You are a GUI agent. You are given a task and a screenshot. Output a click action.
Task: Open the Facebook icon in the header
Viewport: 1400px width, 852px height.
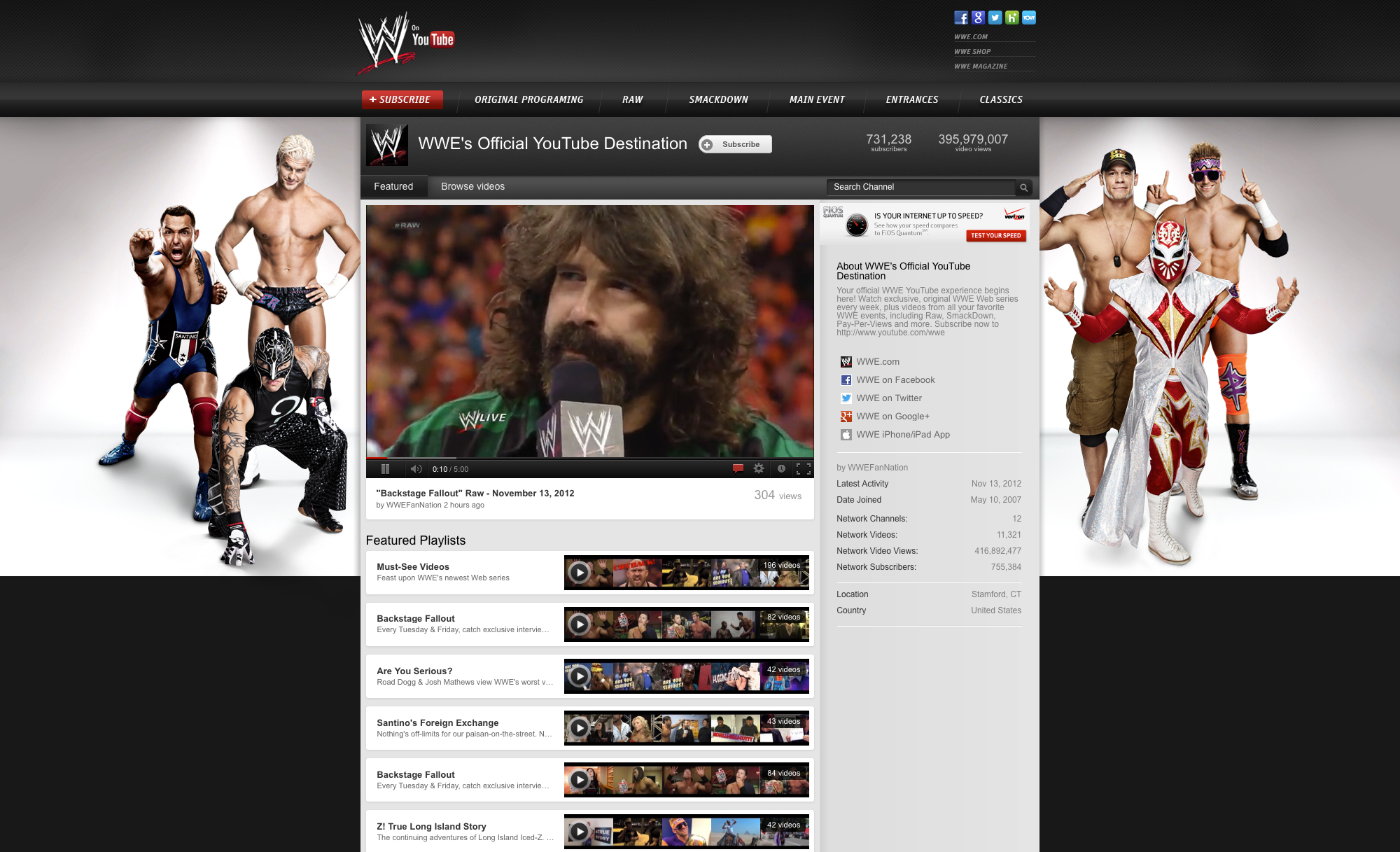pos(961,18)
